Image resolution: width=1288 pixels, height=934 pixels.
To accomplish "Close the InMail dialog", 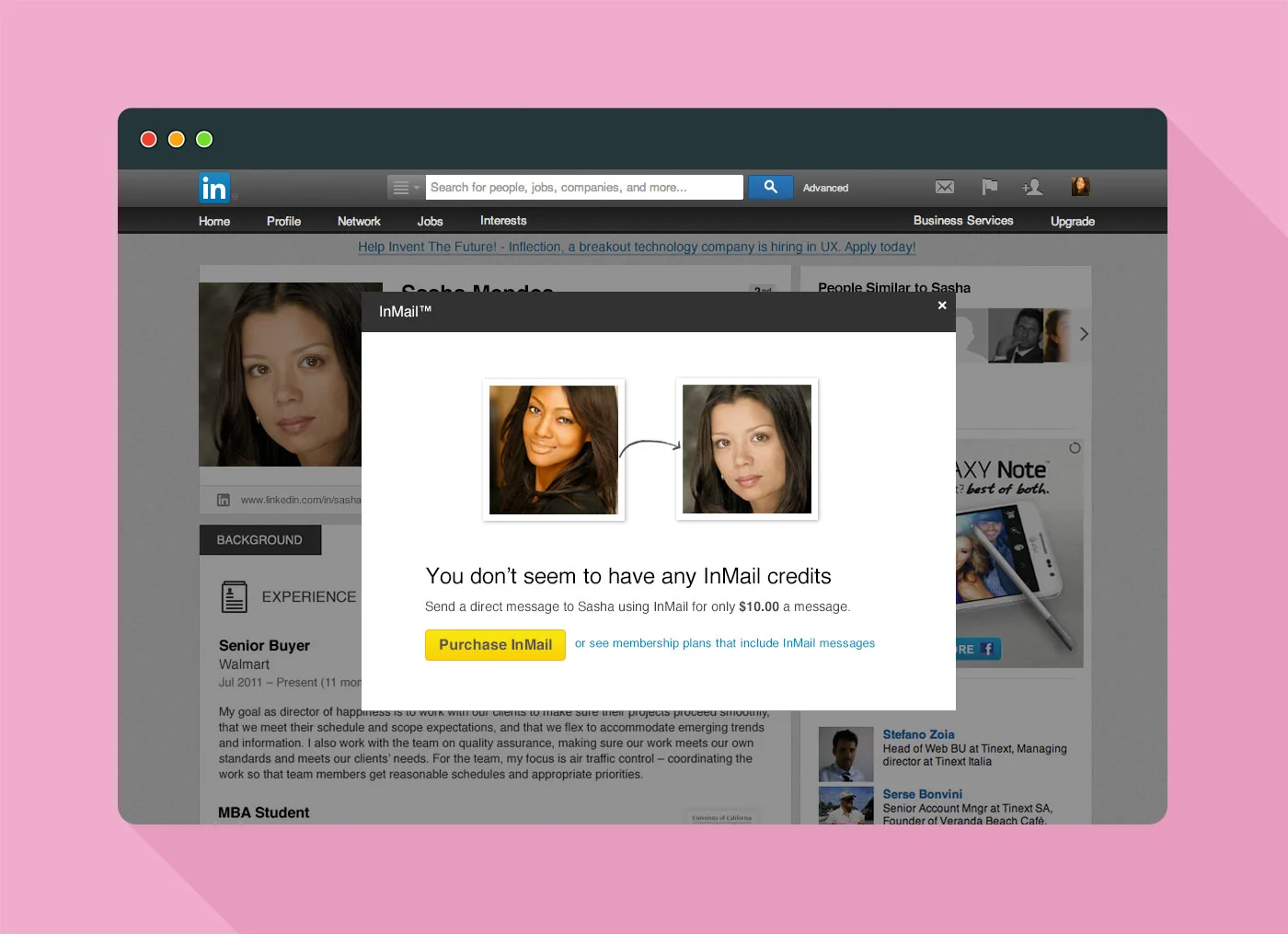I will coord(942,306).
